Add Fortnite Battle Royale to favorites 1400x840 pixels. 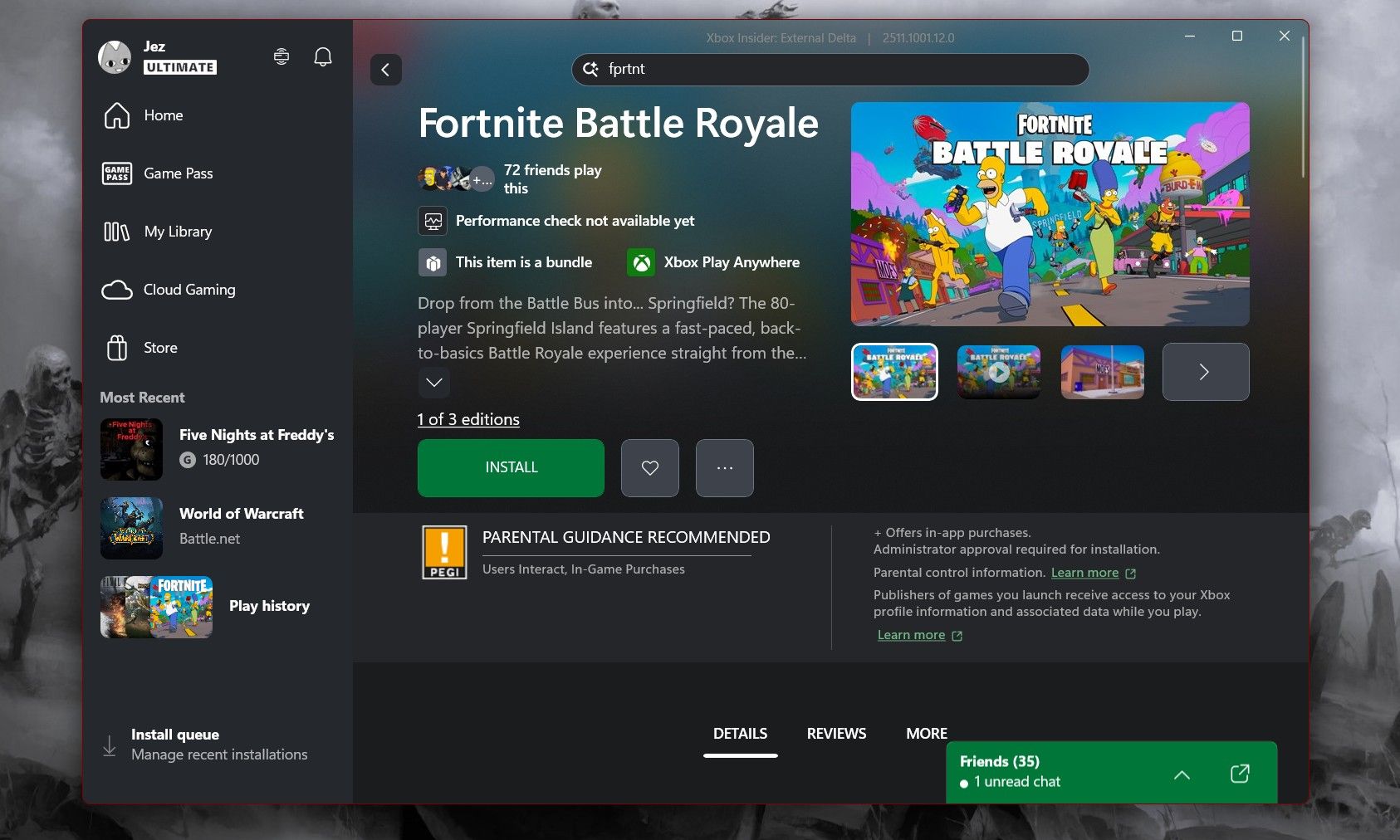pyautogui.click(x=649, y=467)
